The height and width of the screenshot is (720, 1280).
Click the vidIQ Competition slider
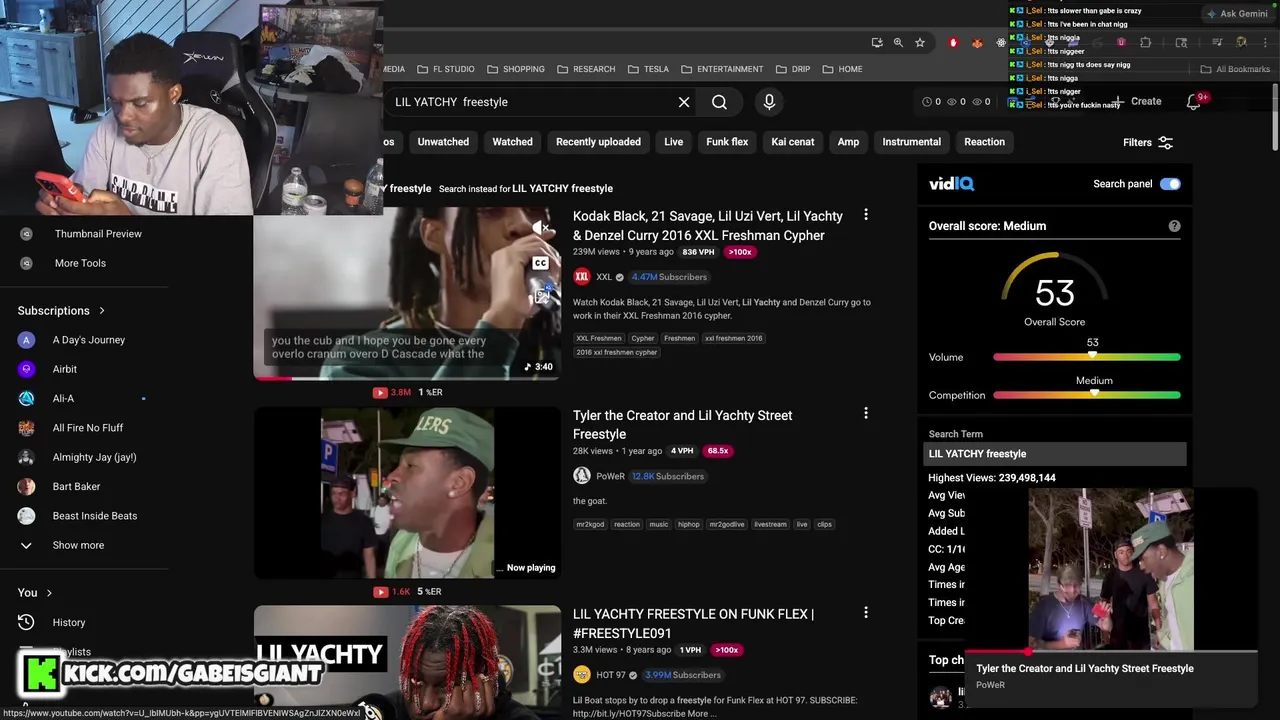1086,395
